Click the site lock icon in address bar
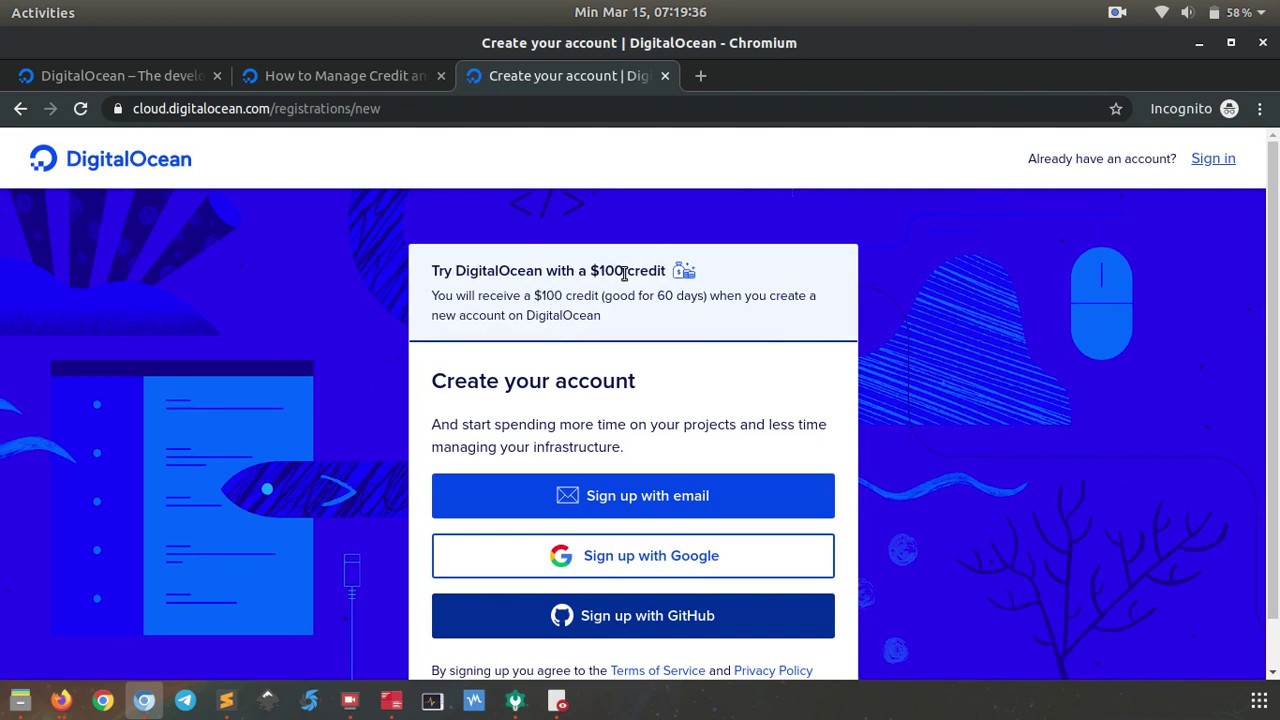Viewport: 1280px width, 720px height. click(118, 109)
